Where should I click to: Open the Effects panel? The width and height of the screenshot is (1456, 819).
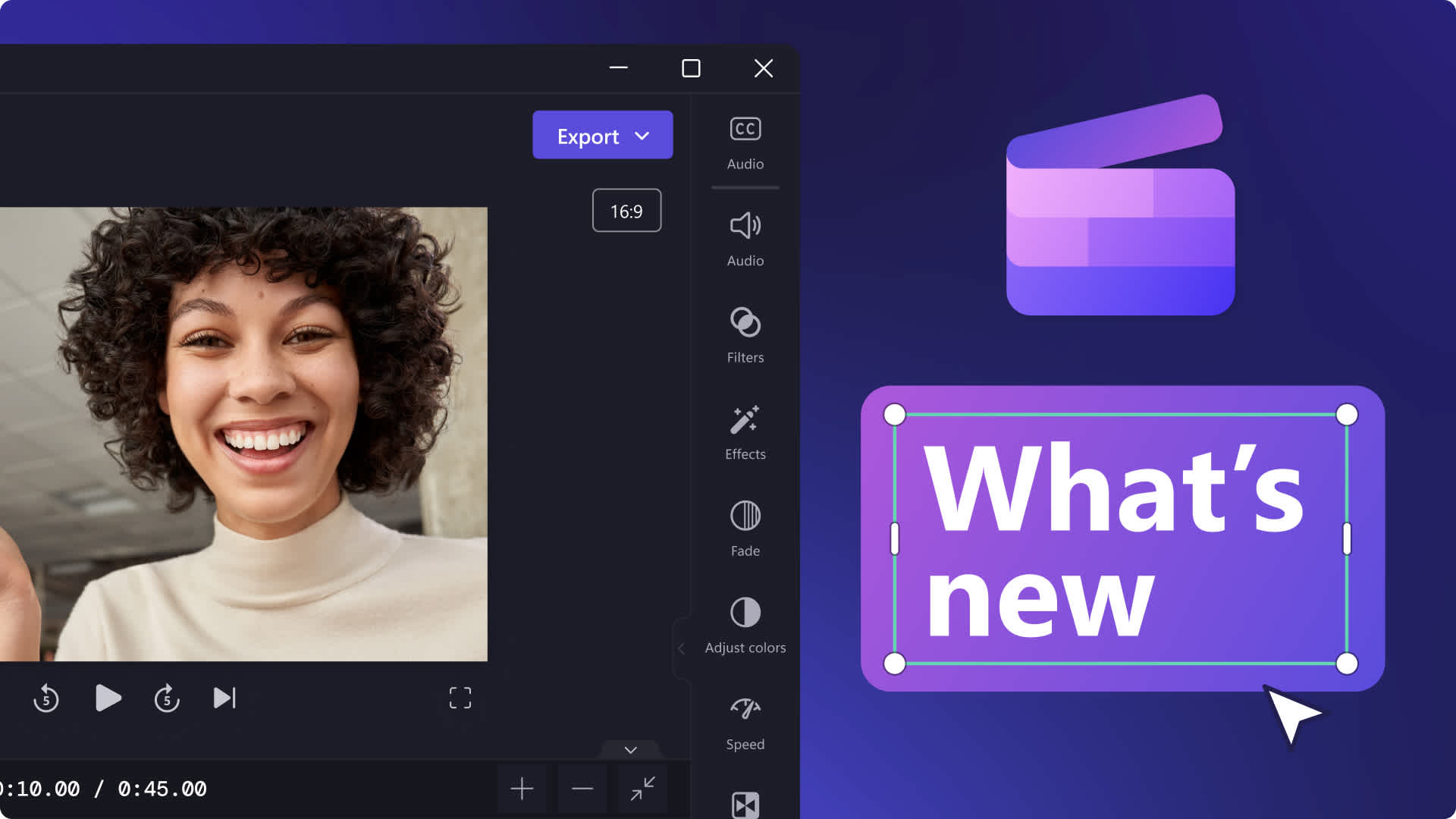[745, 430]
